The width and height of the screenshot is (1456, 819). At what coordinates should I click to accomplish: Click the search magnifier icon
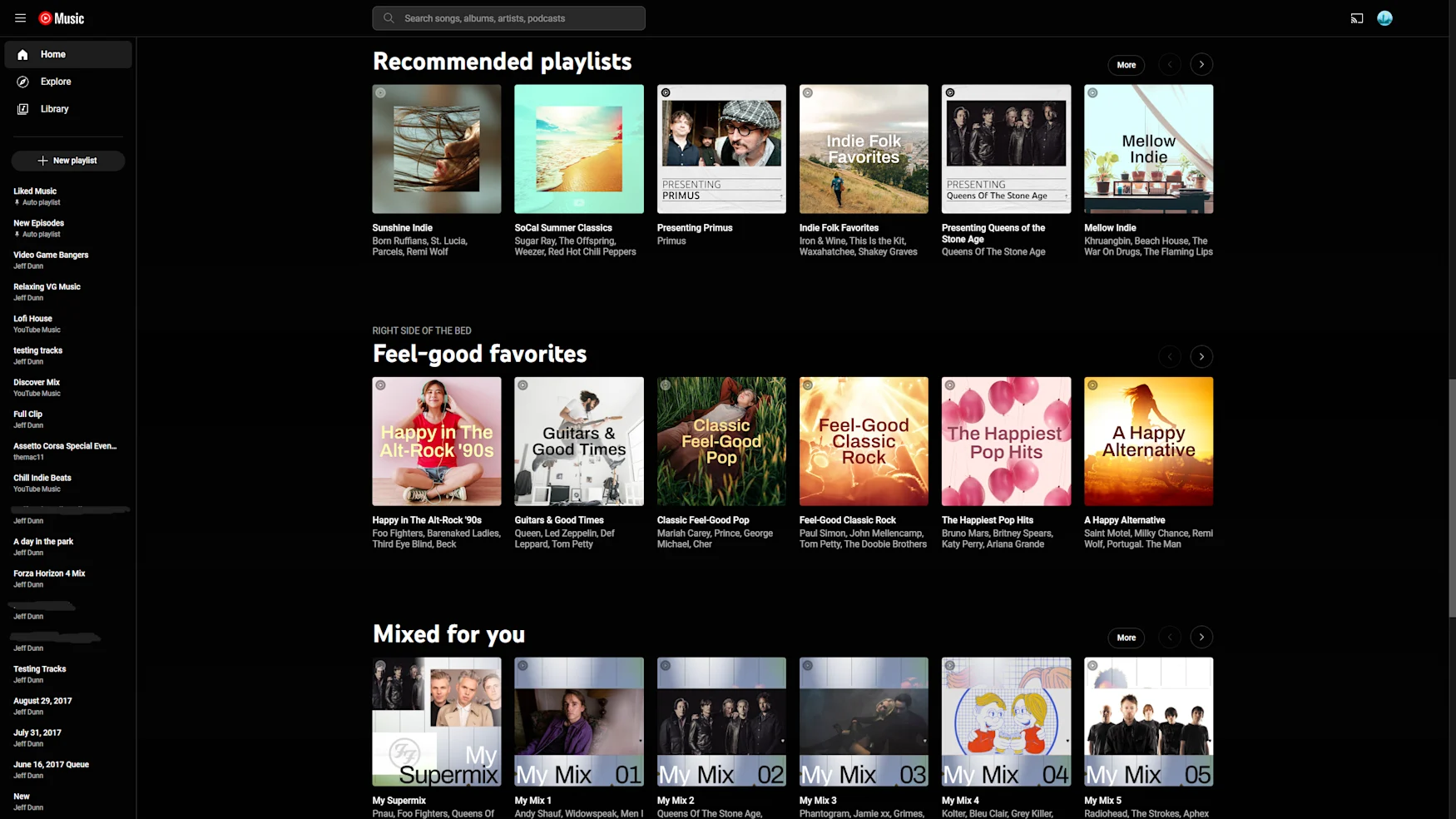[x=389, y=18]
